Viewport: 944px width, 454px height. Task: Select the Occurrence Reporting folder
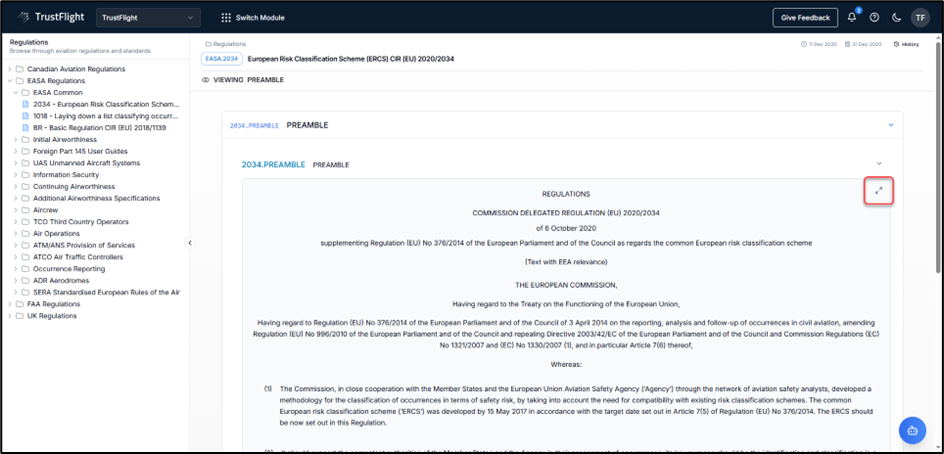click(x=69, y=269)
